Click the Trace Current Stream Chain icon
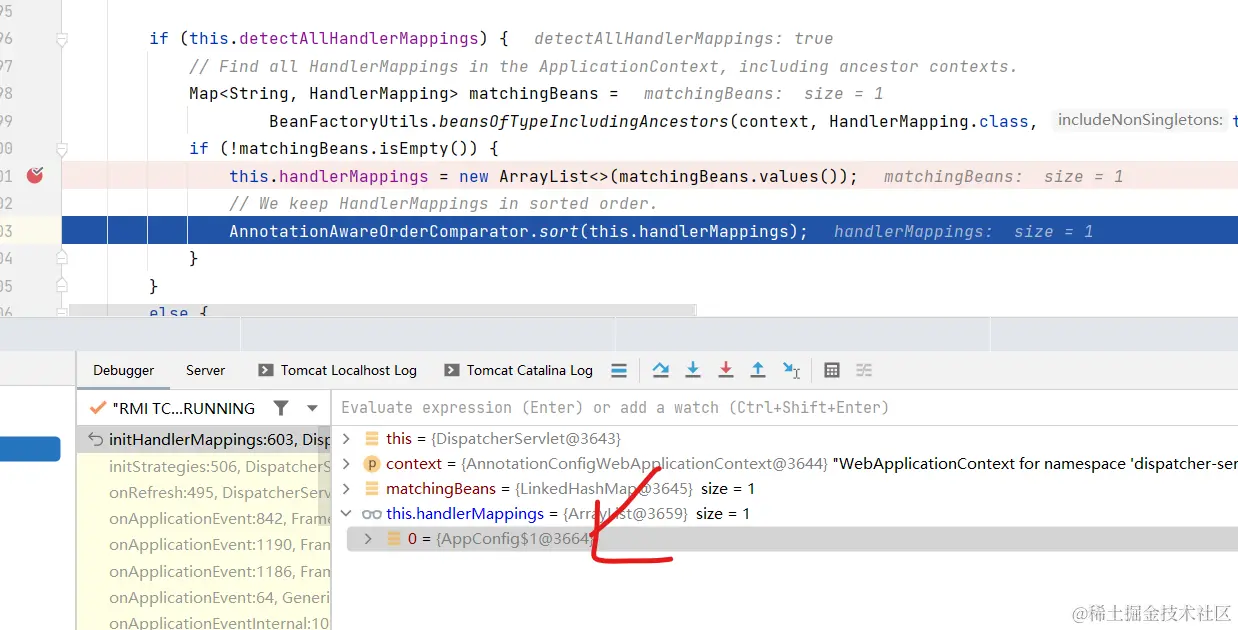This screenshot has width=1238, height=630. pos(864,370)
